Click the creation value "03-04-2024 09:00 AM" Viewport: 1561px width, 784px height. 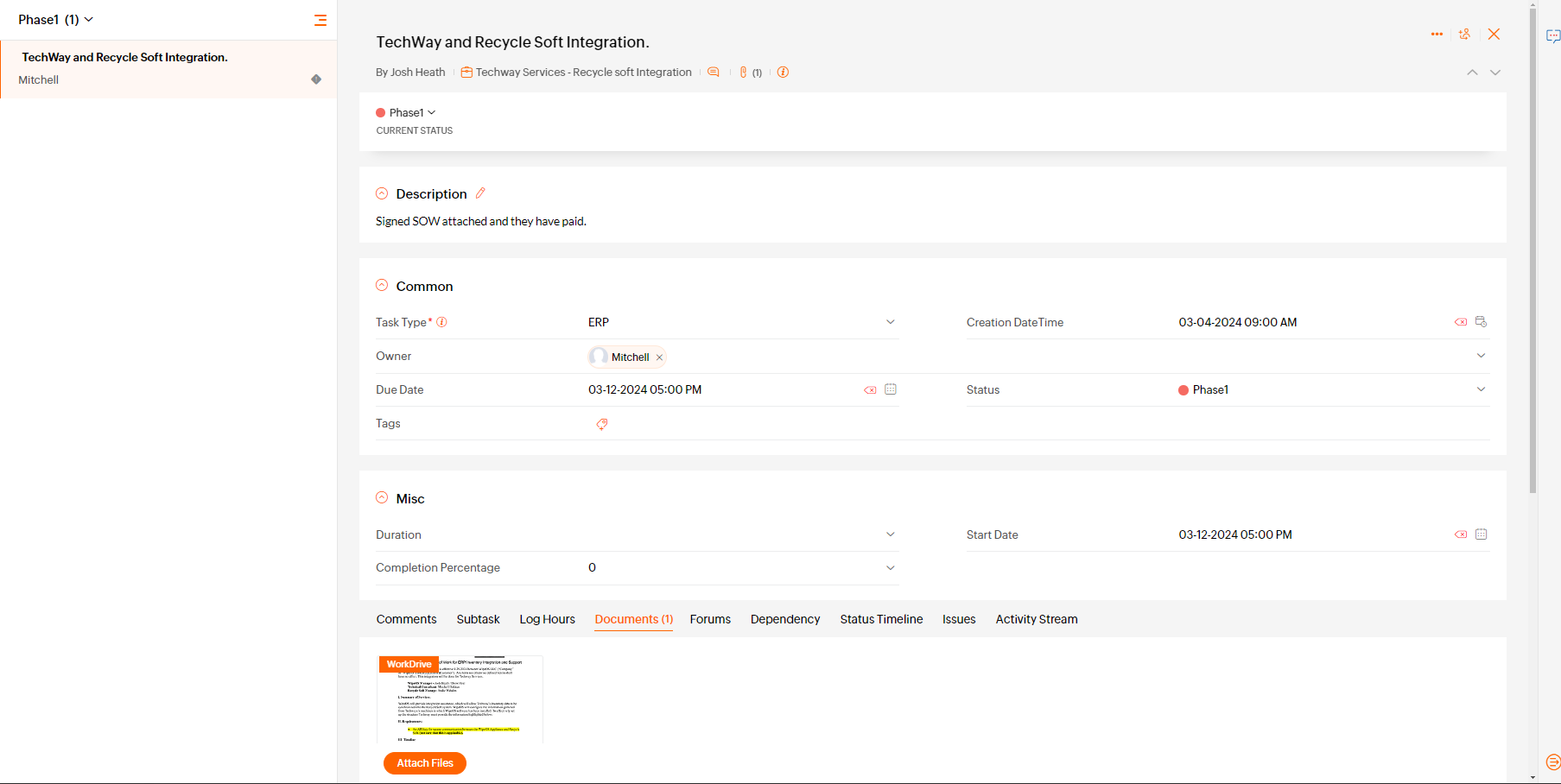click(x=1238, y=322)
